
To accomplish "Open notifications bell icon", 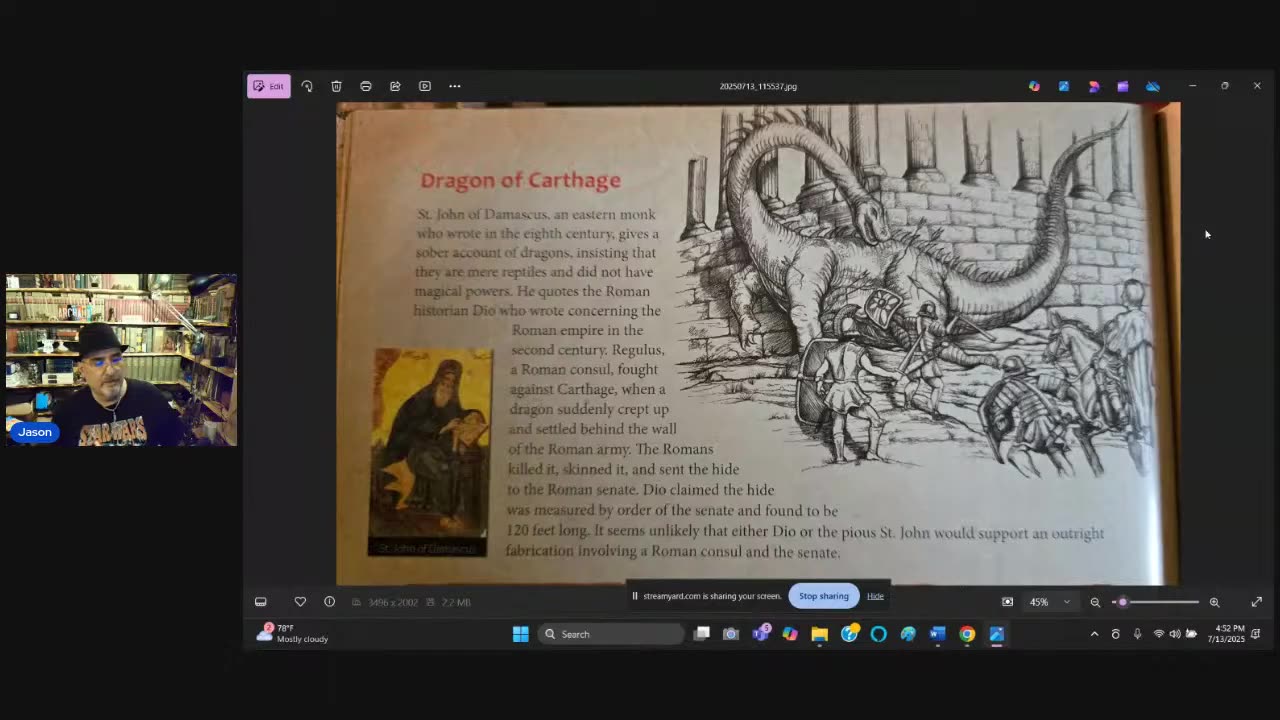I will click(1255, 634).
